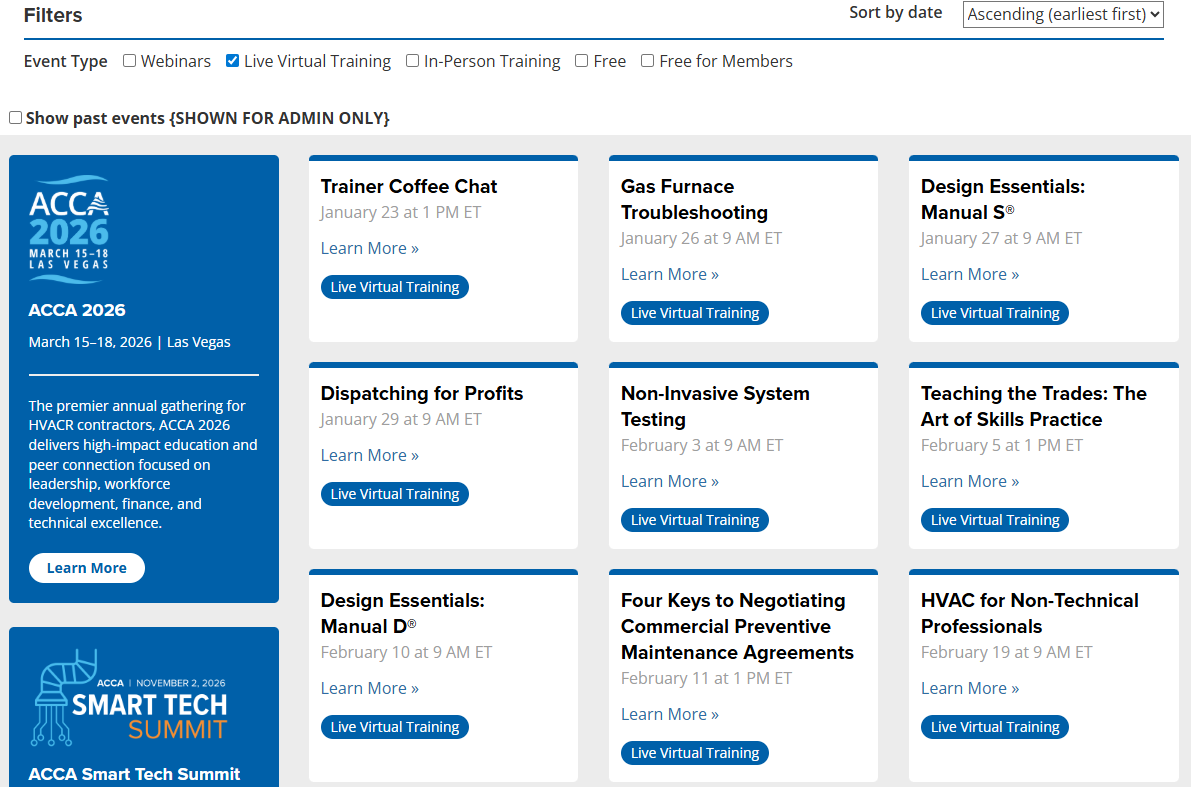Uncheck the Live Virtual Training filter
1191x787 pixels.
(x=233, y=61)
